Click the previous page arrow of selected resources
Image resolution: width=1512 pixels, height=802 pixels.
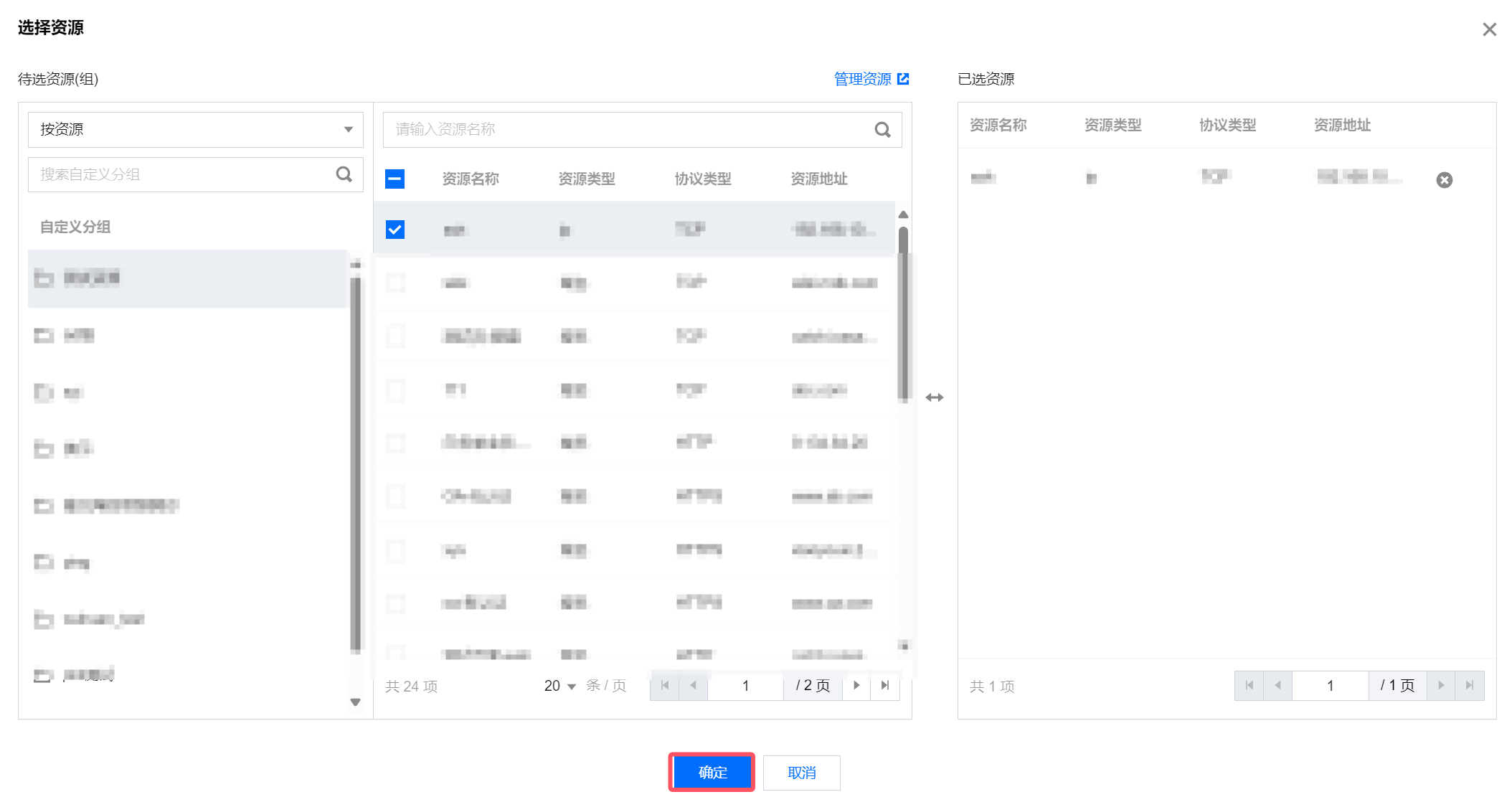pyautogui.click(x=1277, y=686)
